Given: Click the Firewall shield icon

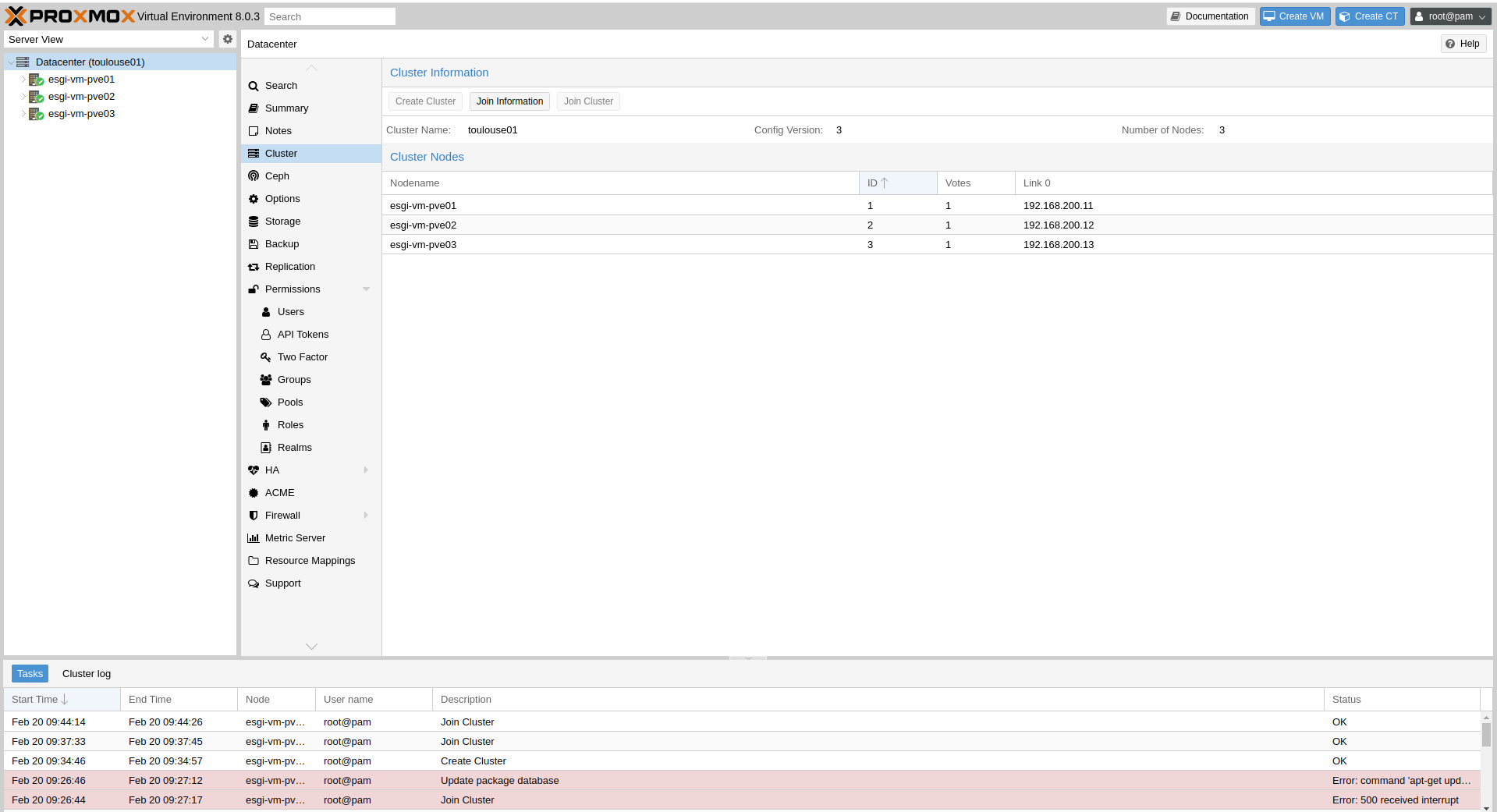Looking at the screenshot, I should (x=254, y=516).
